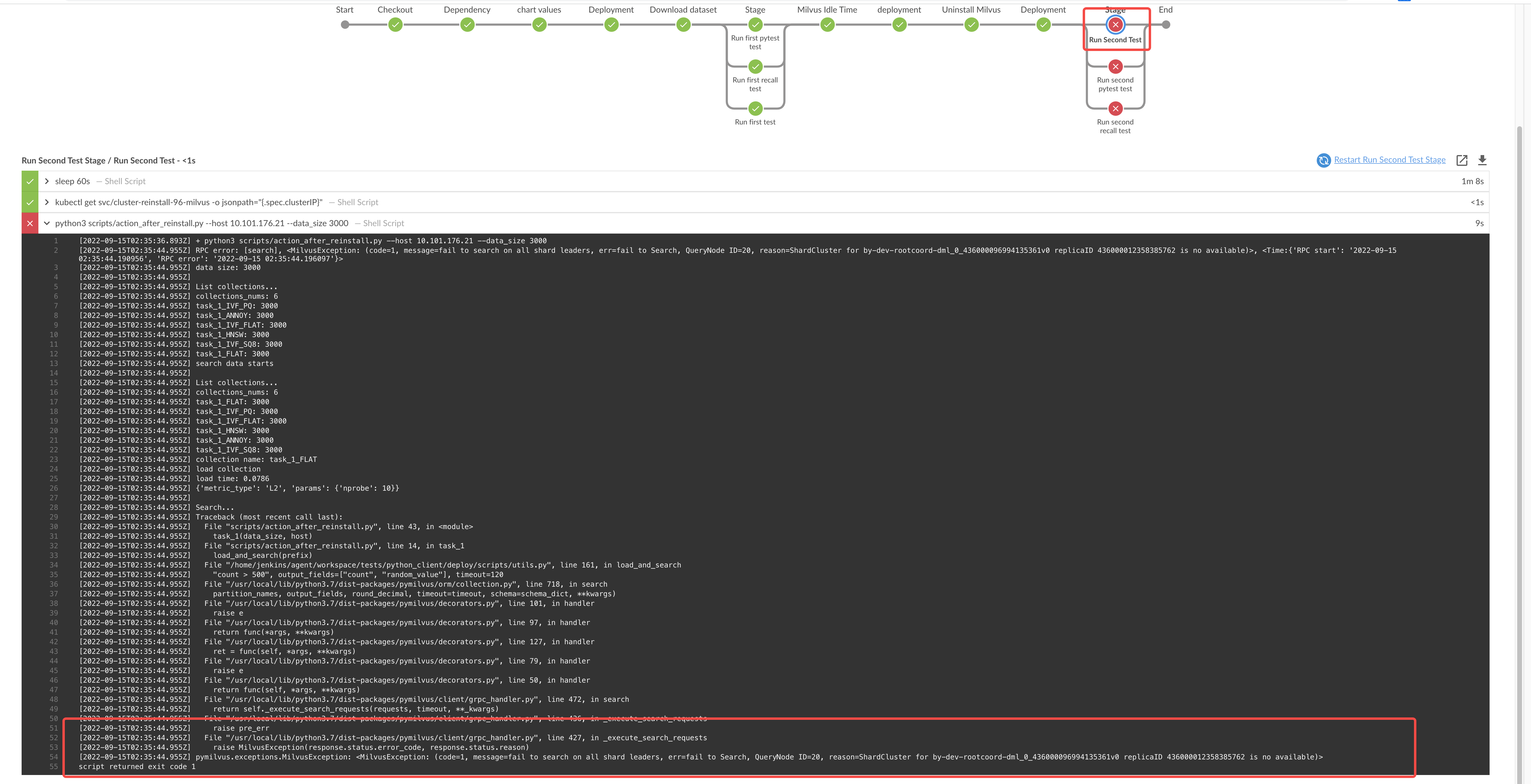The image size is (1531, 784).
Task: Collapse the python3 scripts step log
Action: [47, 223]
